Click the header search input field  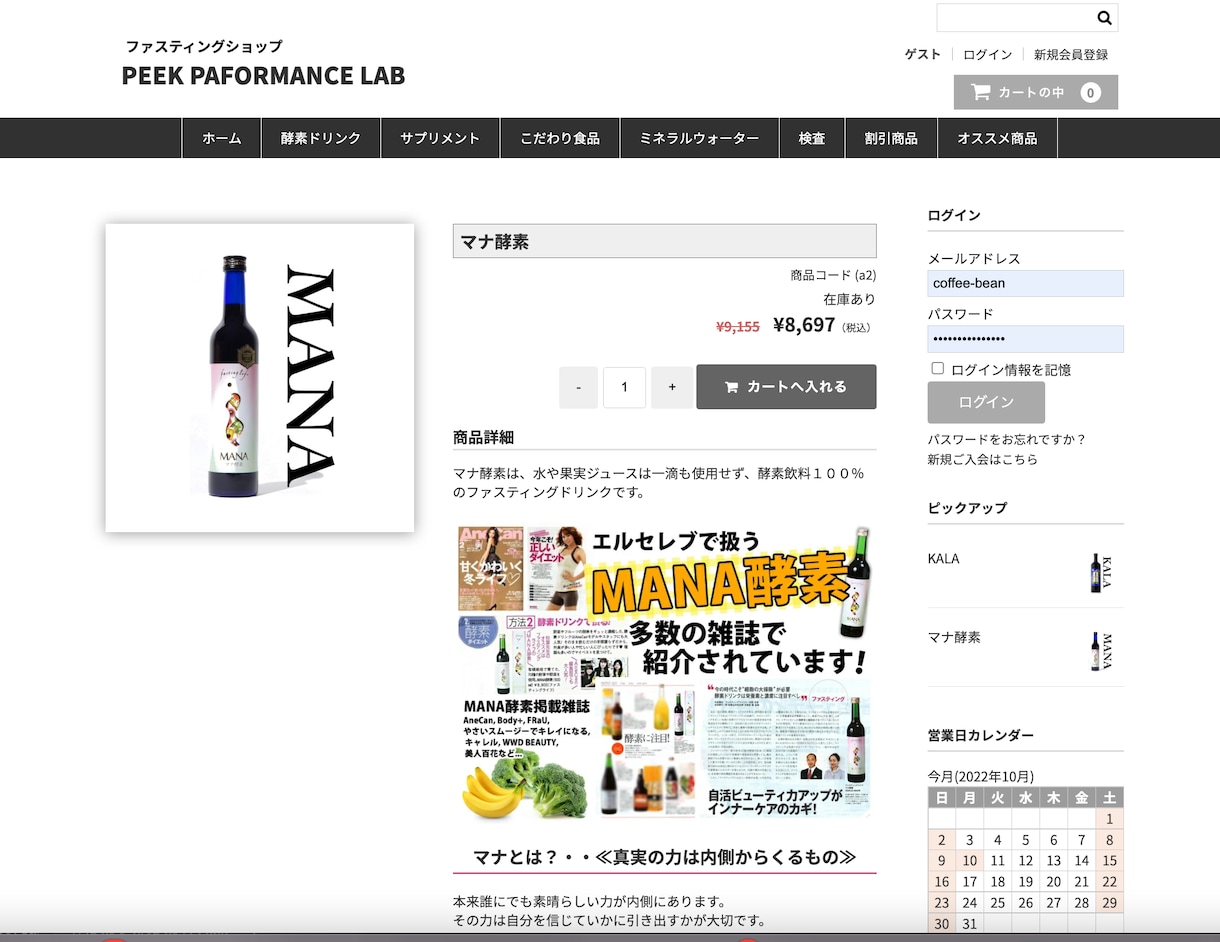1014,18
